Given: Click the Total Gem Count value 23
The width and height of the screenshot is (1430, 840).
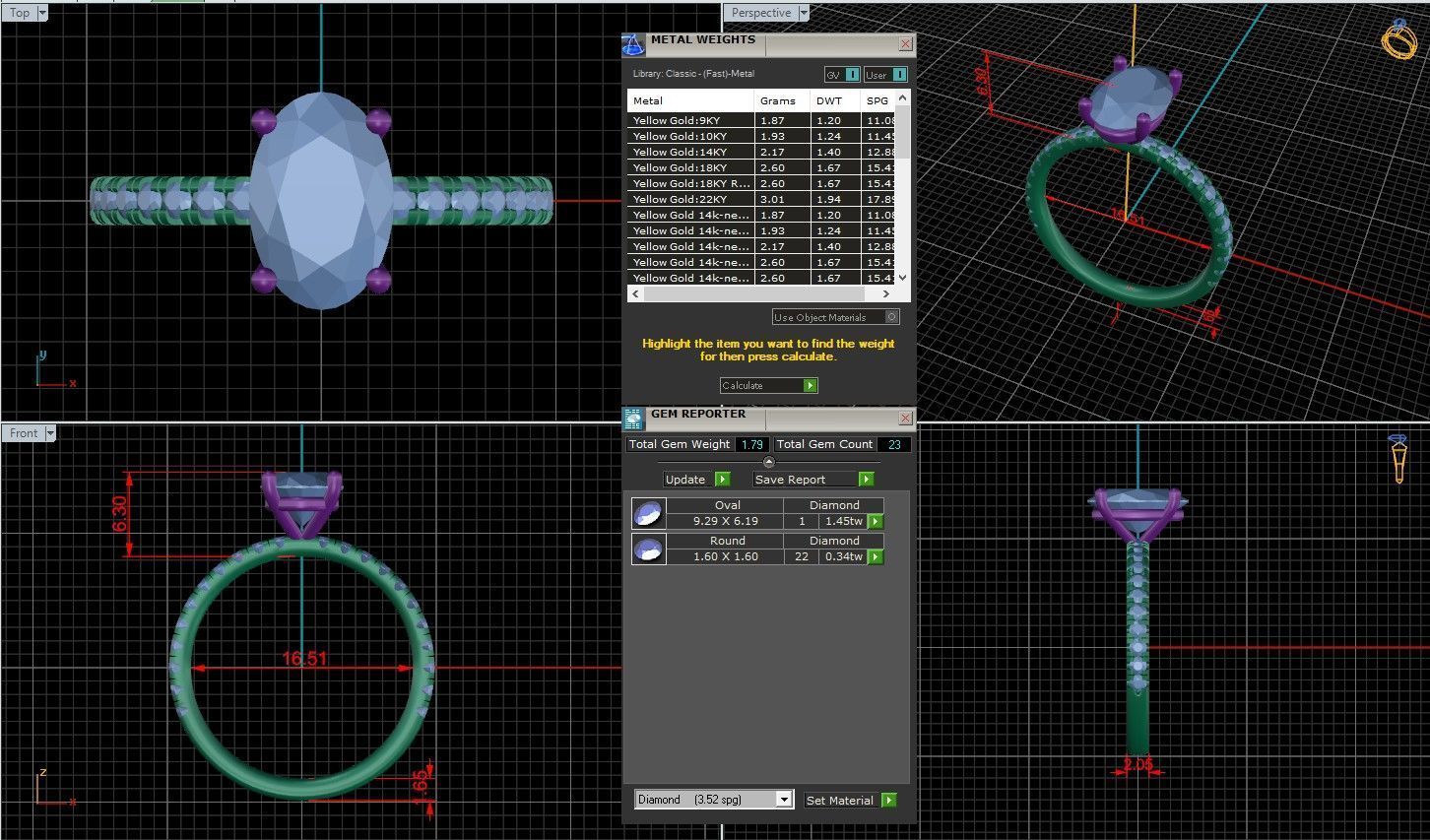Looking at the screenshot, I should (894, 444).
